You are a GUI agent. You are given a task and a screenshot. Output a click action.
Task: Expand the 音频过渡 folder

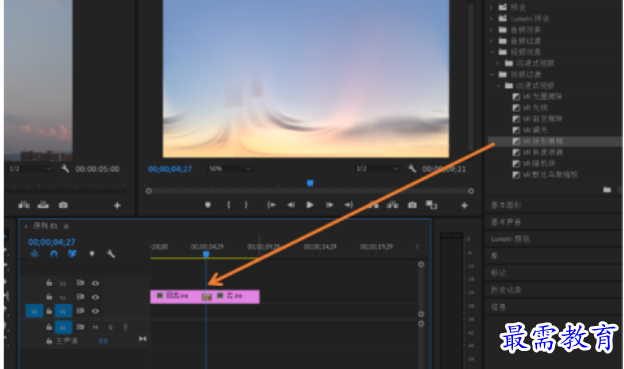[492, 41]
